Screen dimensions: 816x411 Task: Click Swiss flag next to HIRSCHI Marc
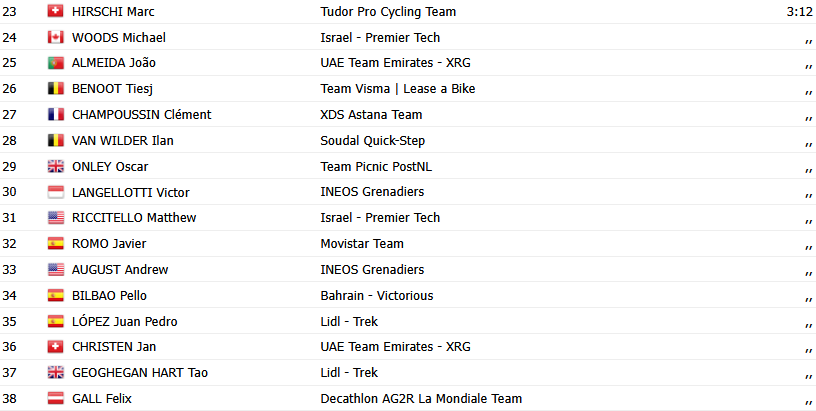55,12
